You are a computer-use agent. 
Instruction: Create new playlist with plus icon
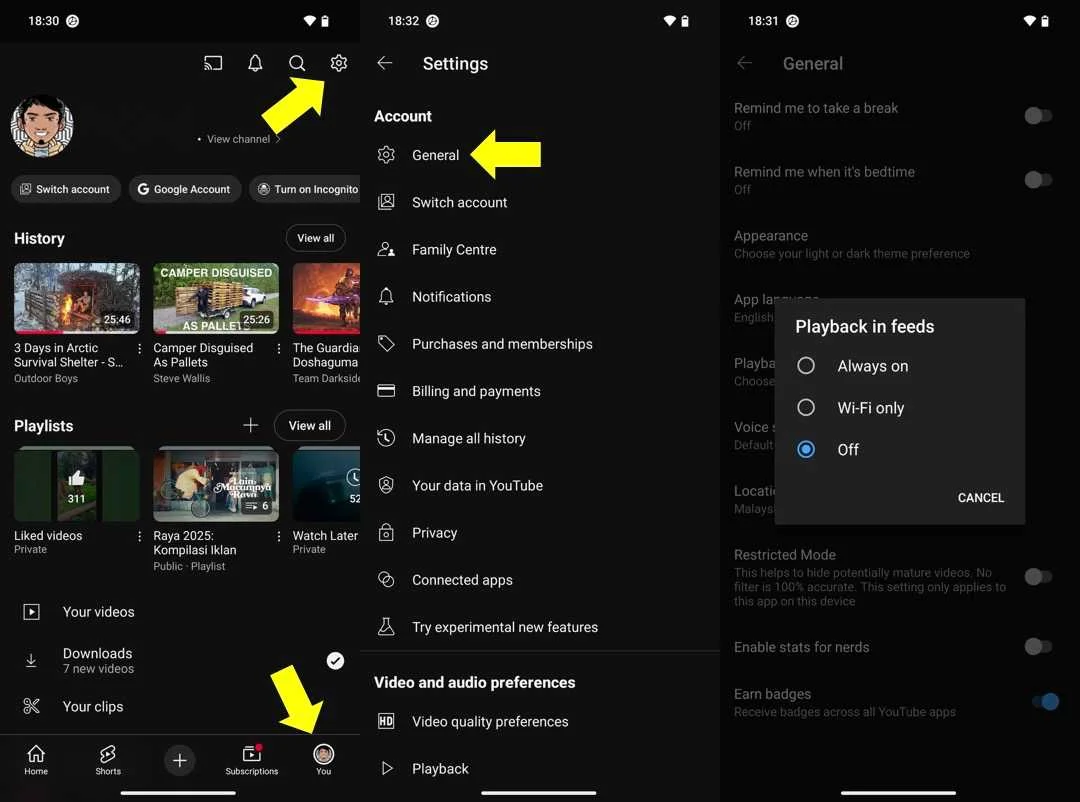(251, 425)
